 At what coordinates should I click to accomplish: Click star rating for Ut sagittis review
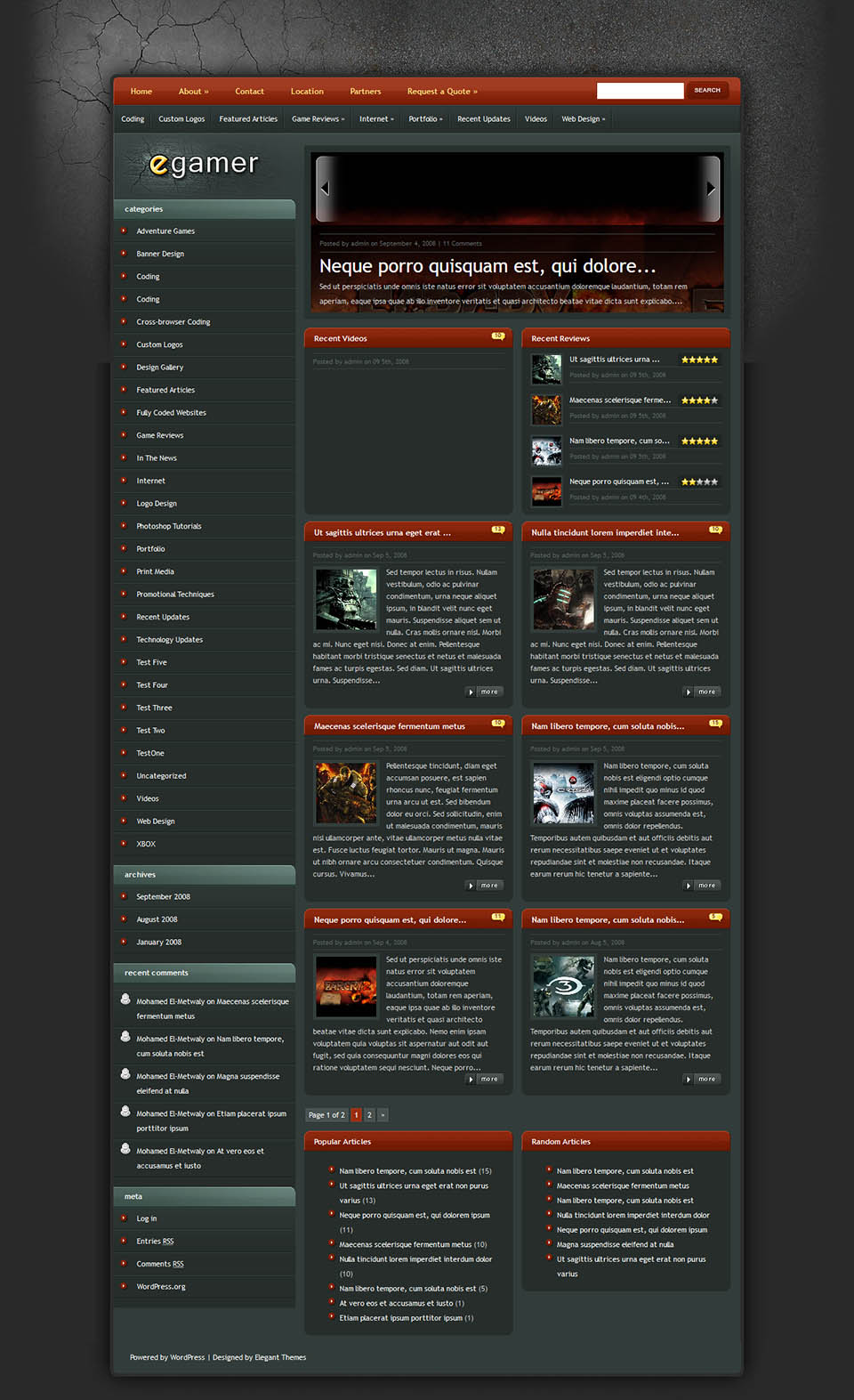pyautogui.click(x=699, y=360)
